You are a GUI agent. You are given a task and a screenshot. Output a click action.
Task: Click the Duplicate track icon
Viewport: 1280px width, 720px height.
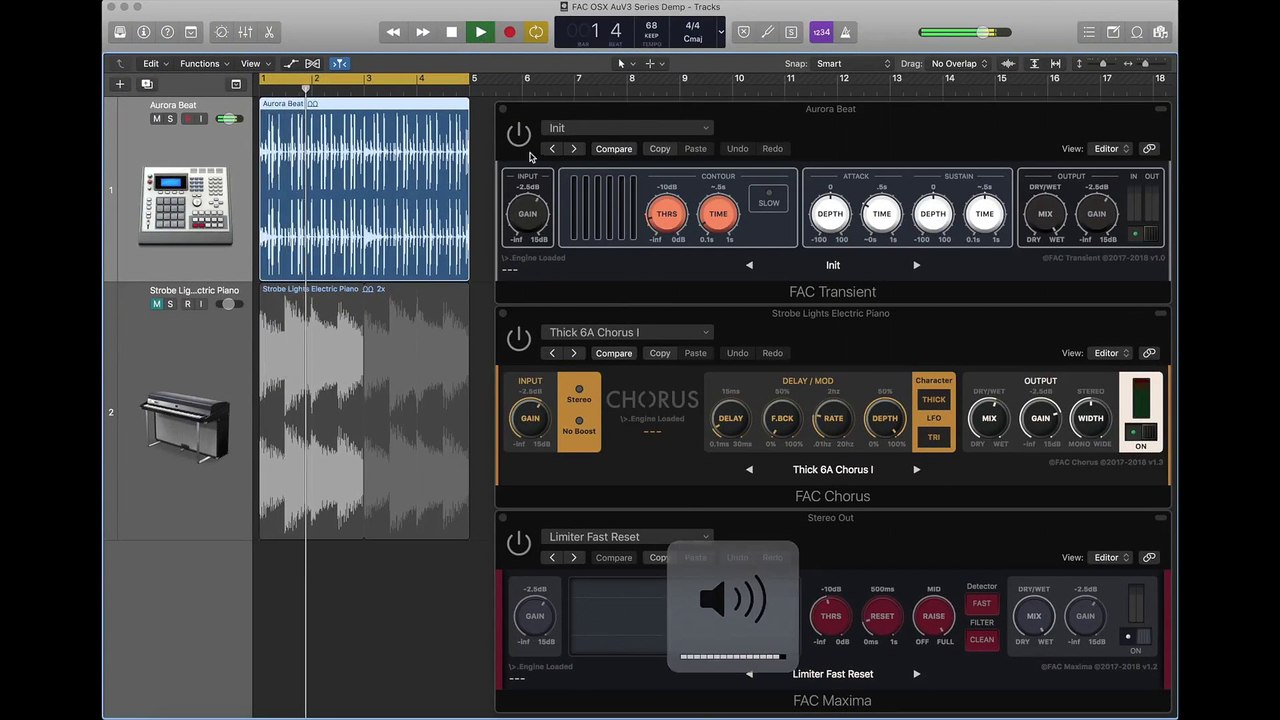coord(147,84)
